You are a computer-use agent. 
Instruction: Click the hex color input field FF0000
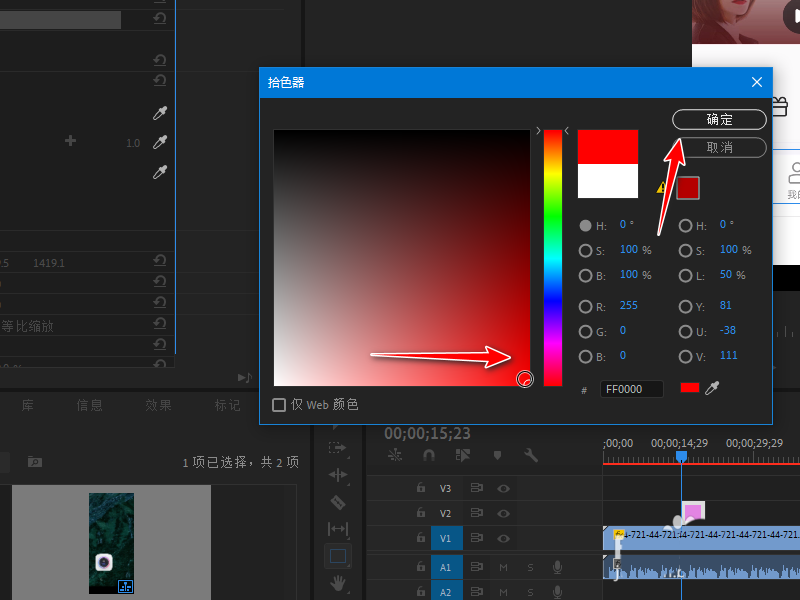click(x=631, y=389)
